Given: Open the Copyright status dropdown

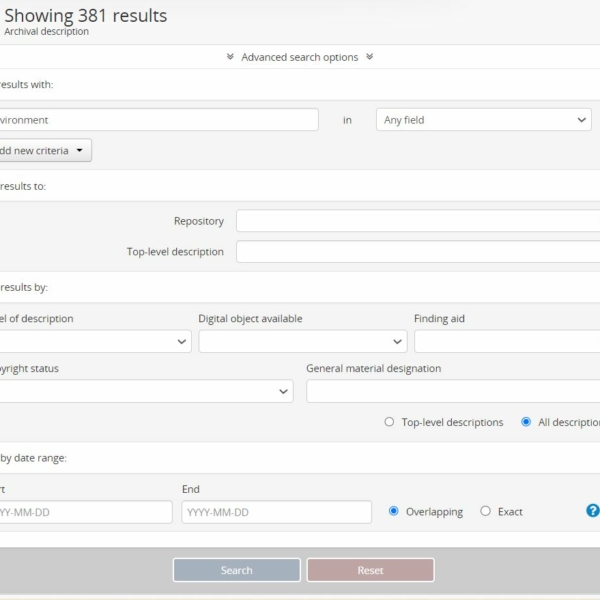Looking at the screenshot, I should [x=145, y=391].
